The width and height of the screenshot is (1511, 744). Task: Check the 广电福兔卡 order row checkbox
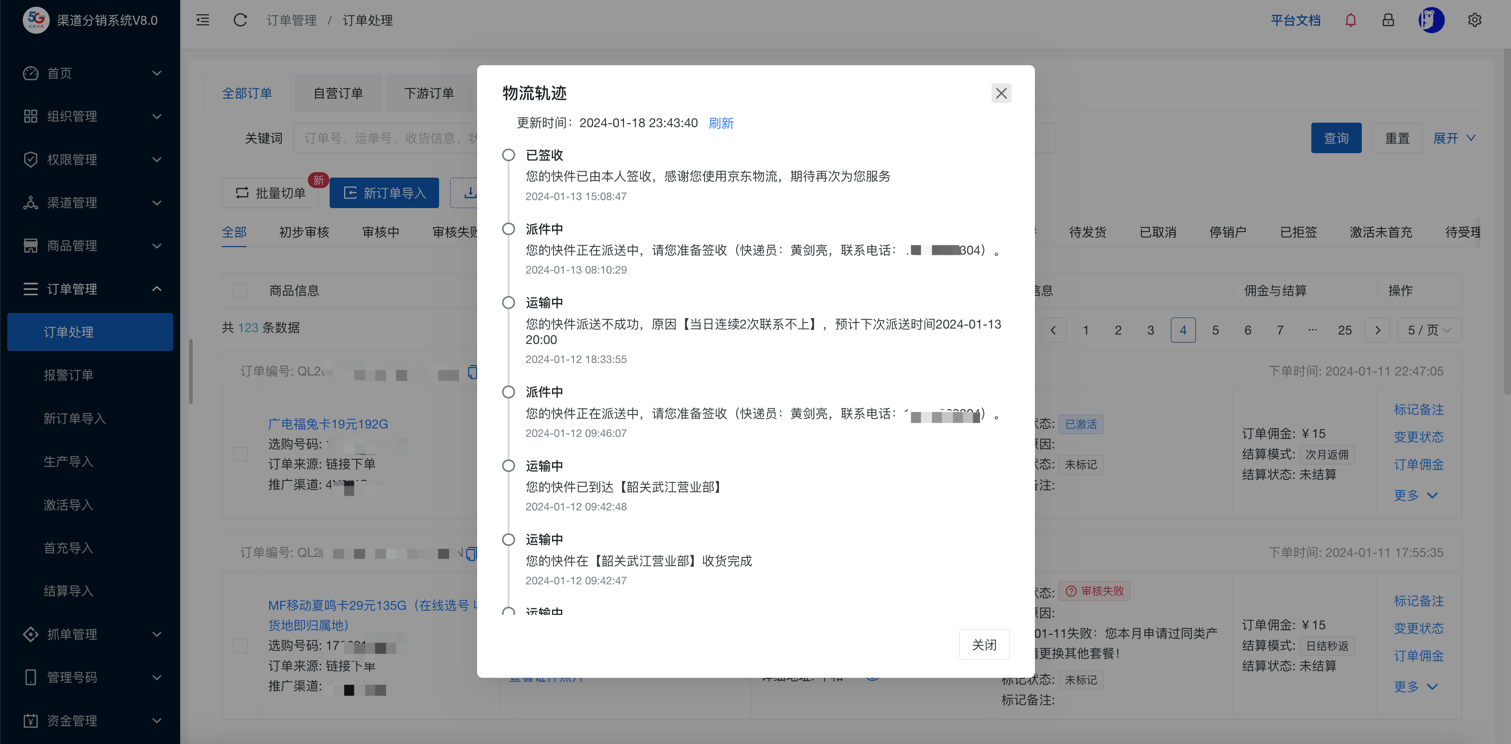coord(240,454)
